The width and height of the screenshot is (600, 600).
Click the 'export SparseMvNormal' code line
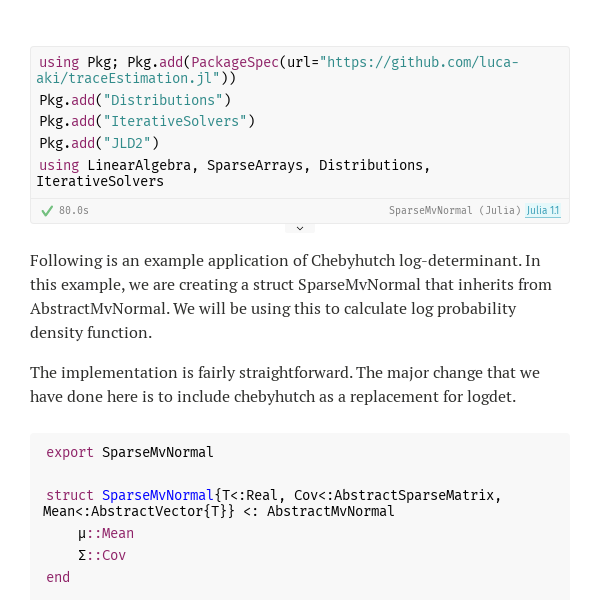tap(130, 452)
